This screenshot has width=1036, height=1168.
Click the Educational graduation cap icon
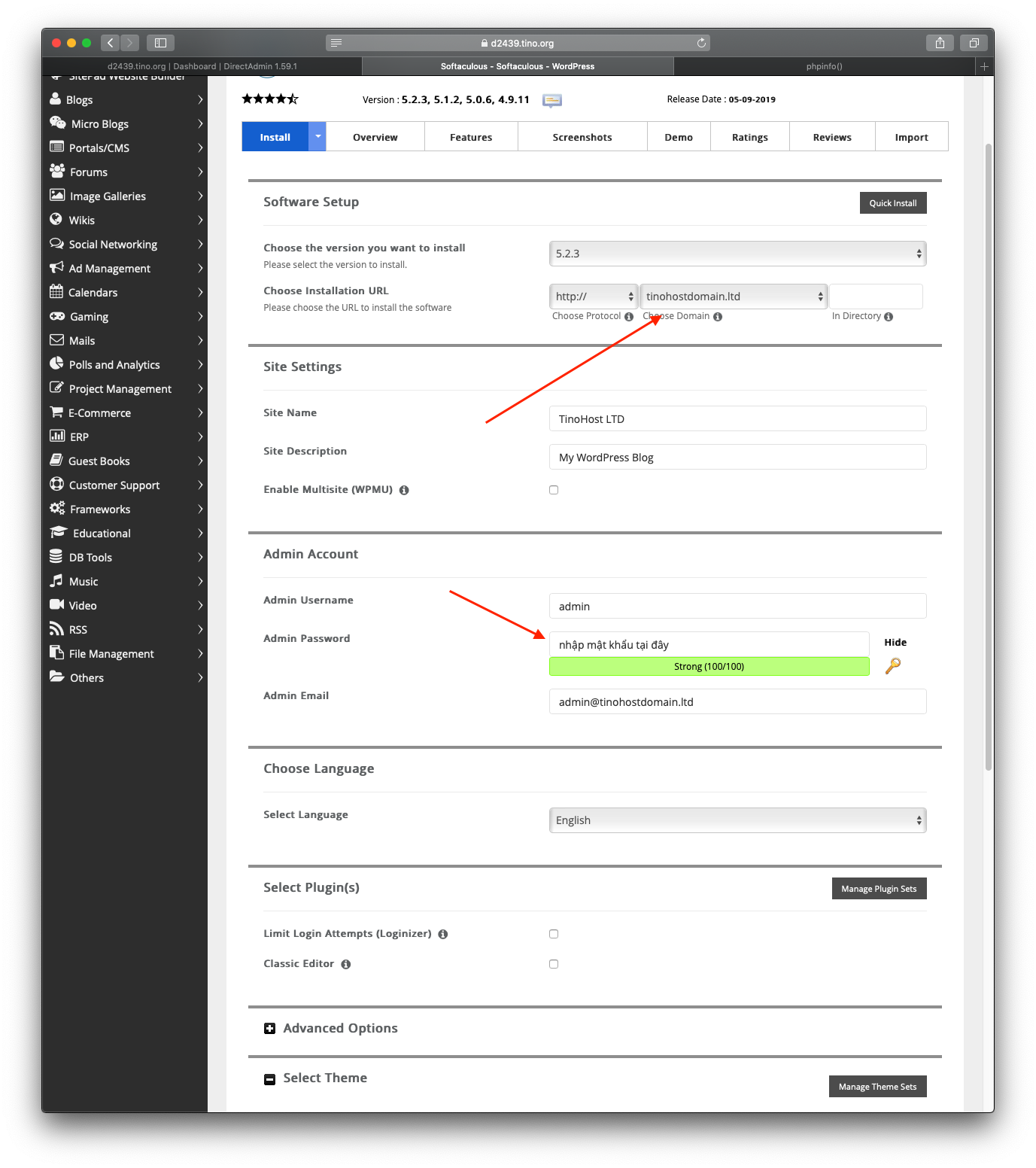click(59, 532)
